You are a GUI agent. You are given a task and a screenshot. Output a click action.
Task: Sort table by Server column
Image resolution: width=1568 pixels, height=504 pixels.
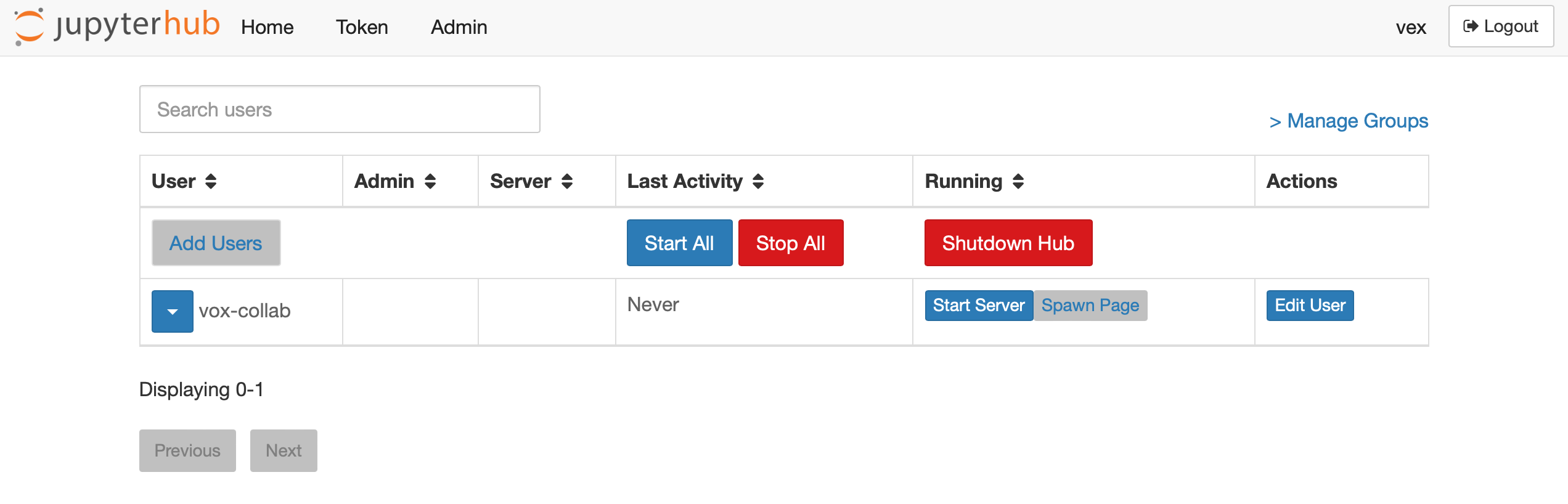tap(567, 181)
